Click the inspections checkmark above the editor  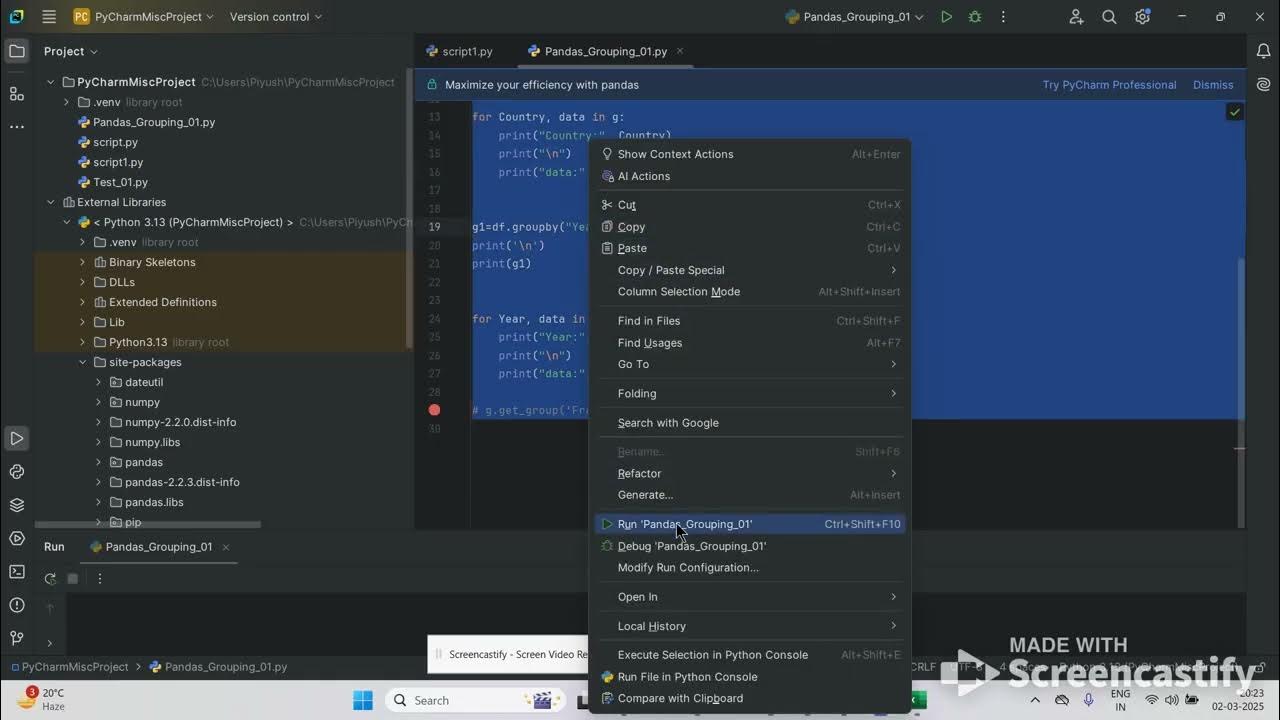(x=1234, y=112)
